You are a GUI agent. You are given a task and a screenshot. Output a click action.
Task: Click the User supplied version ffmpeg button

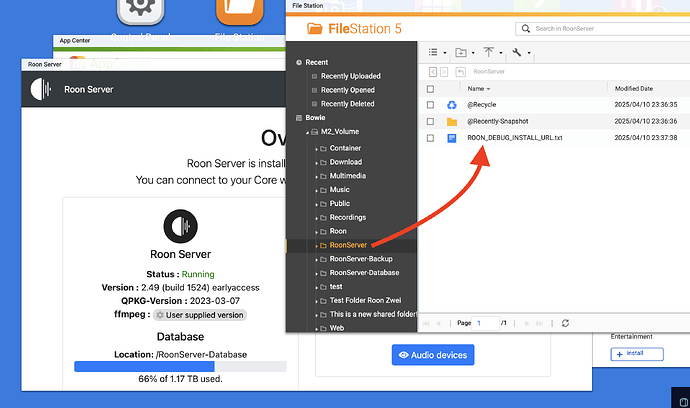click(x=200, y=315)
